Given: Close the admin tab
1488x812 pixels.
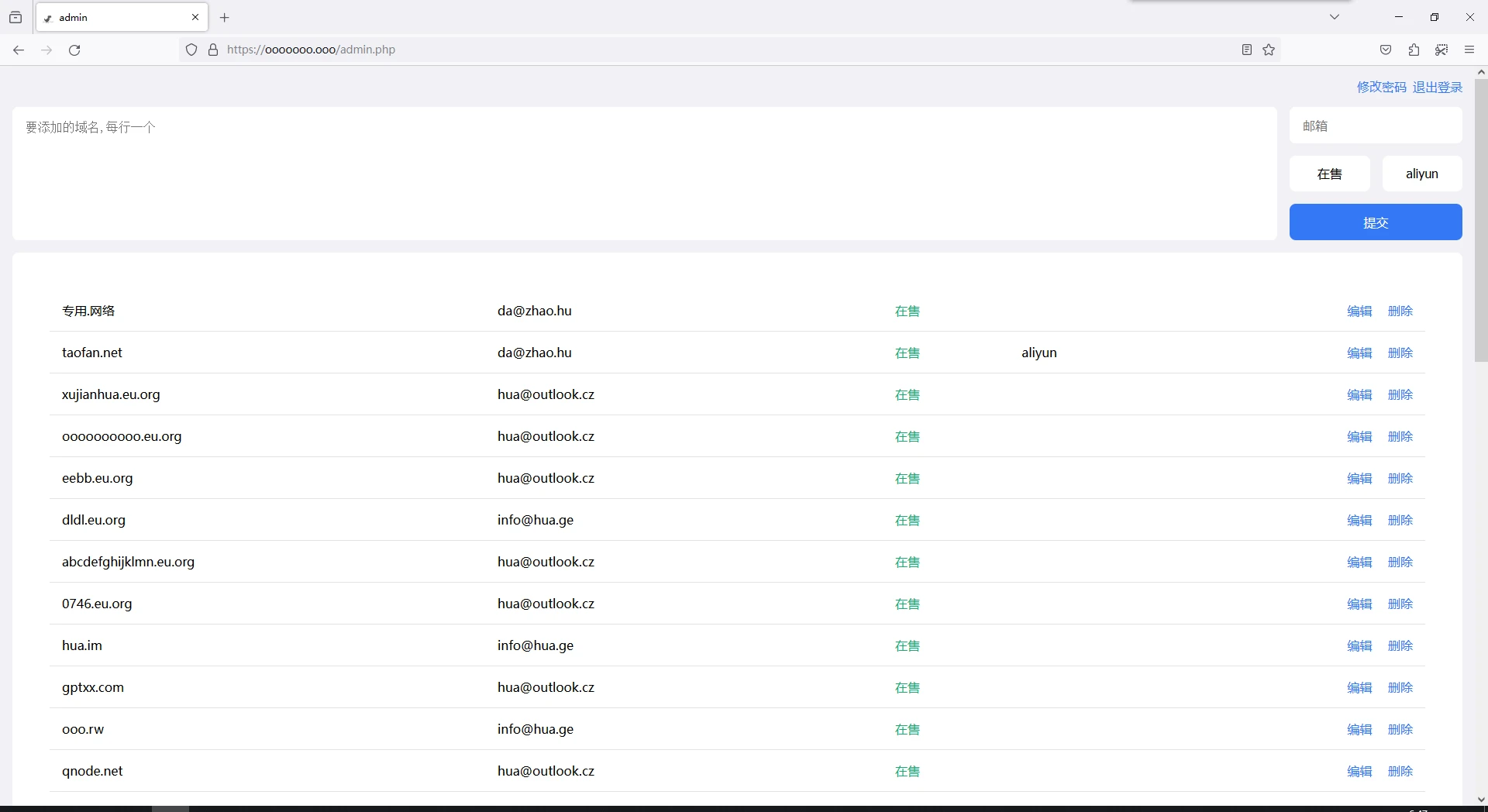Looking at the screenshot, I should click(195, 18).
